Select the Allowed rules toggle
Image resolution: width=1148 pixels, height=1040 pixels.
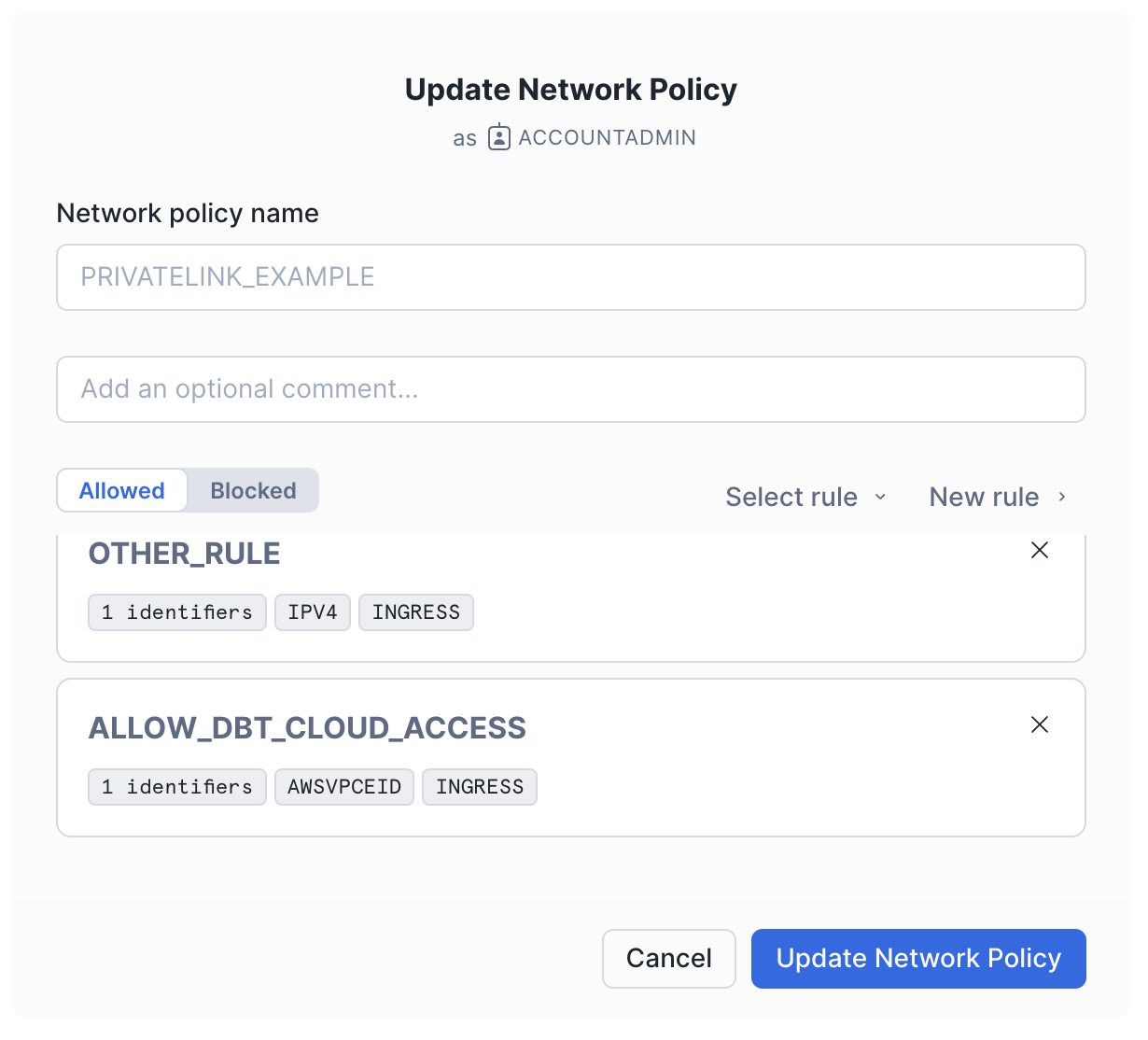click(121, 490)
